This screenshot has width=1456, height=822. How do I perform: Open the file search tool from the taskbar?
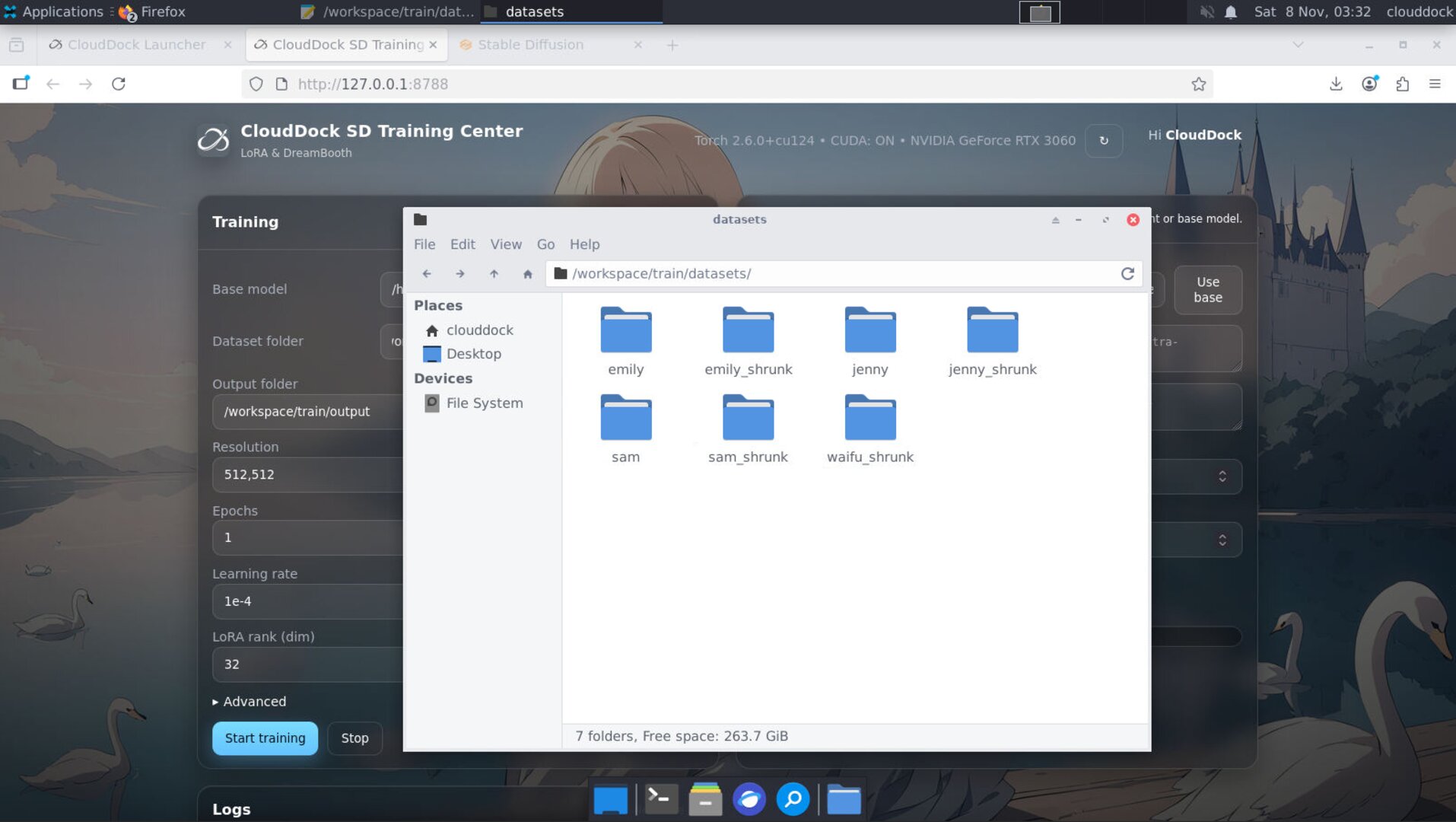tap(793, 799)
